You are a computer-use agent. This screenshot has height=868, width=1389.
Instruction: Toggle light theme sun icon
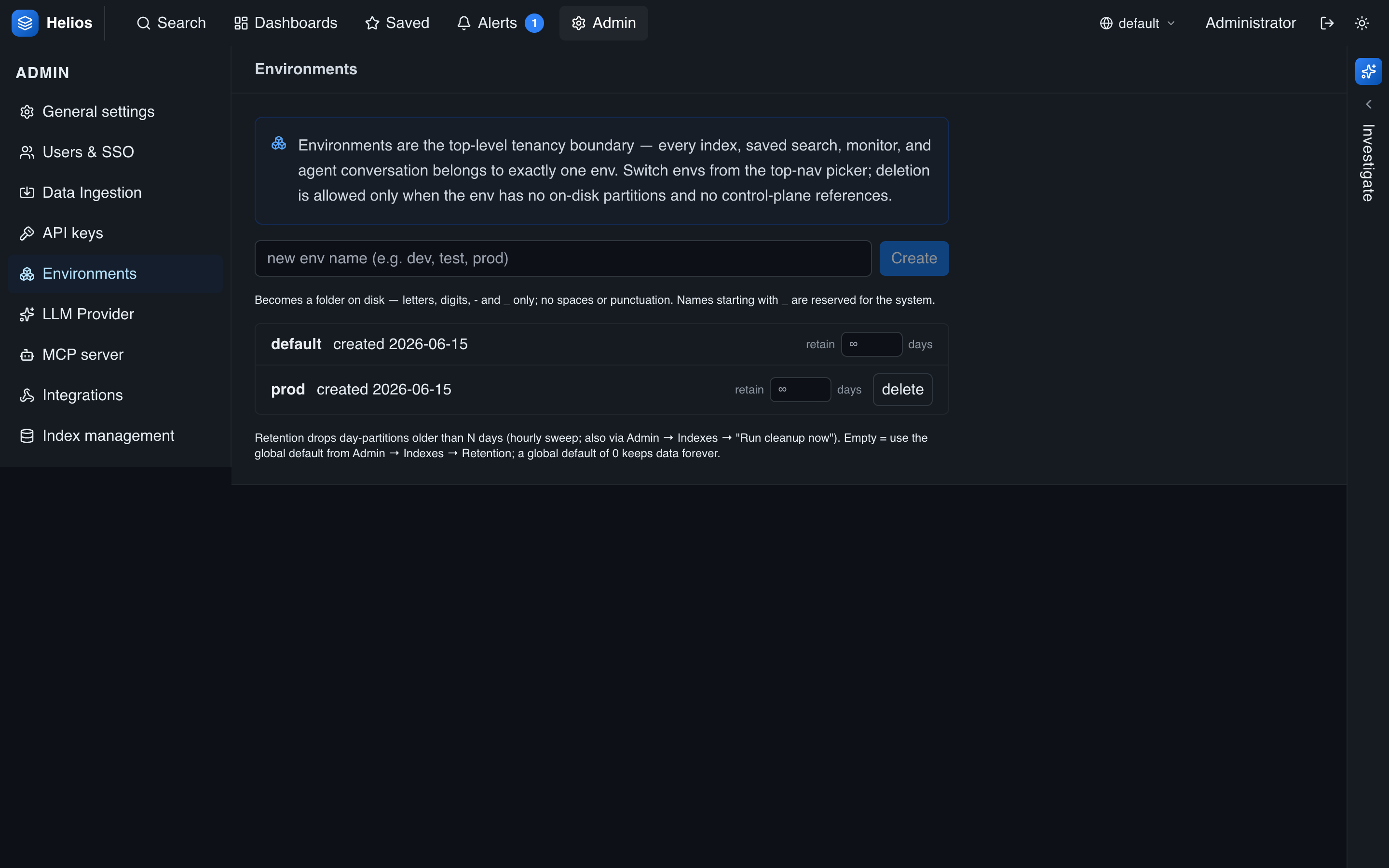[x=1362, y=23]
